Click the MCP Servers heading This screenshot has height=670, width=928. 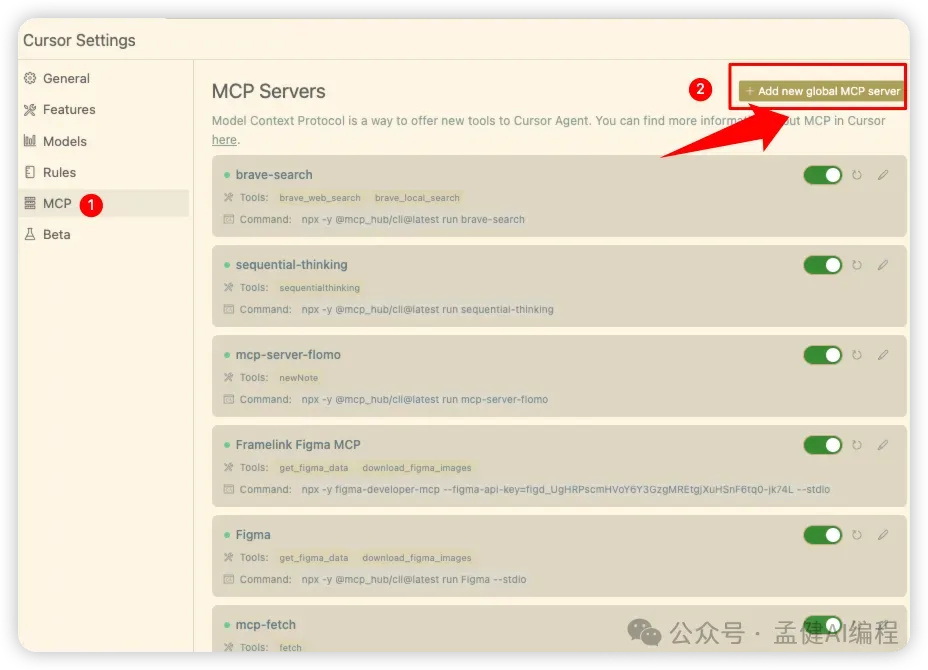[269, 92]
